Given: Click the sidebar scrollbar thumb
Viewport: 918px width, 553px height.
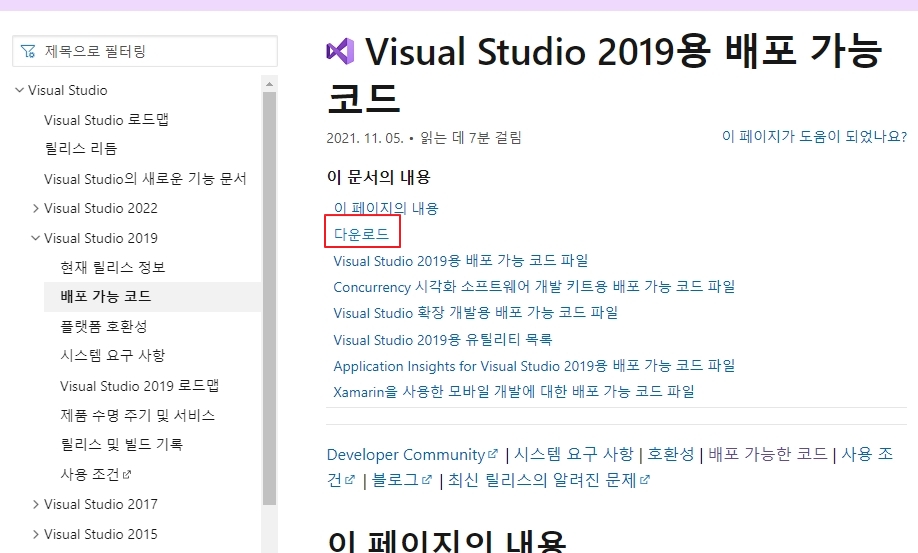Looking at the screenshot, I should [269, 298].
